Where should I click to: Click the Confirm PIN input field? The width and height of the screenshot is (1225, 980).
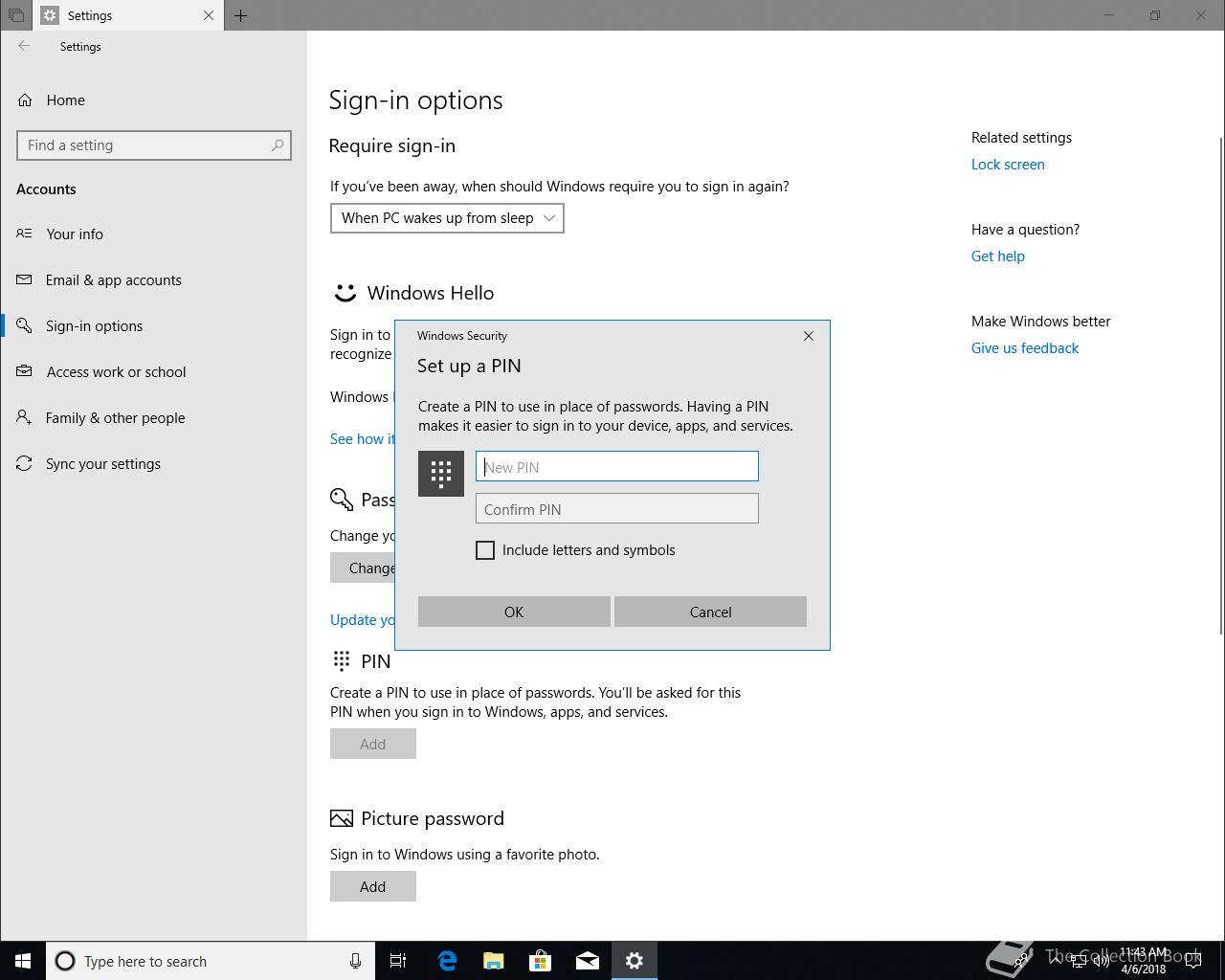617,509
